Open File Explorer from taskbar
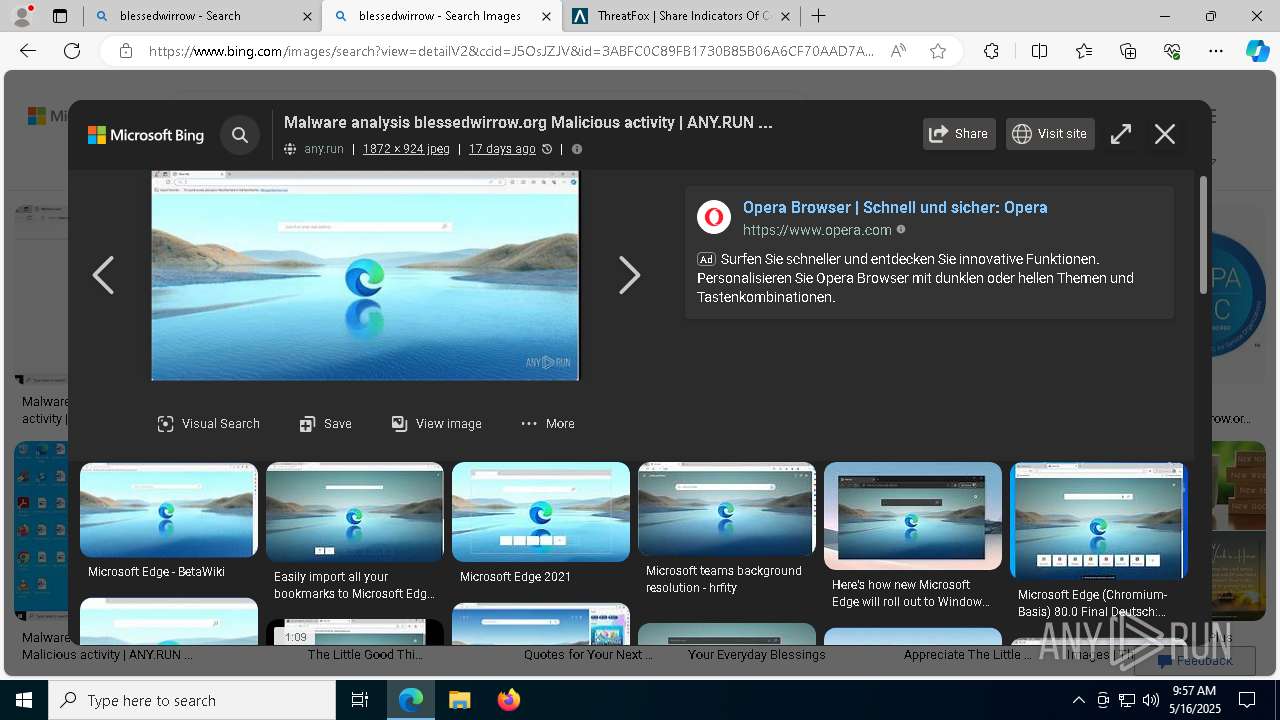Screen dimensions: 1280x720 pyautogui.click(x=459, y=700)
